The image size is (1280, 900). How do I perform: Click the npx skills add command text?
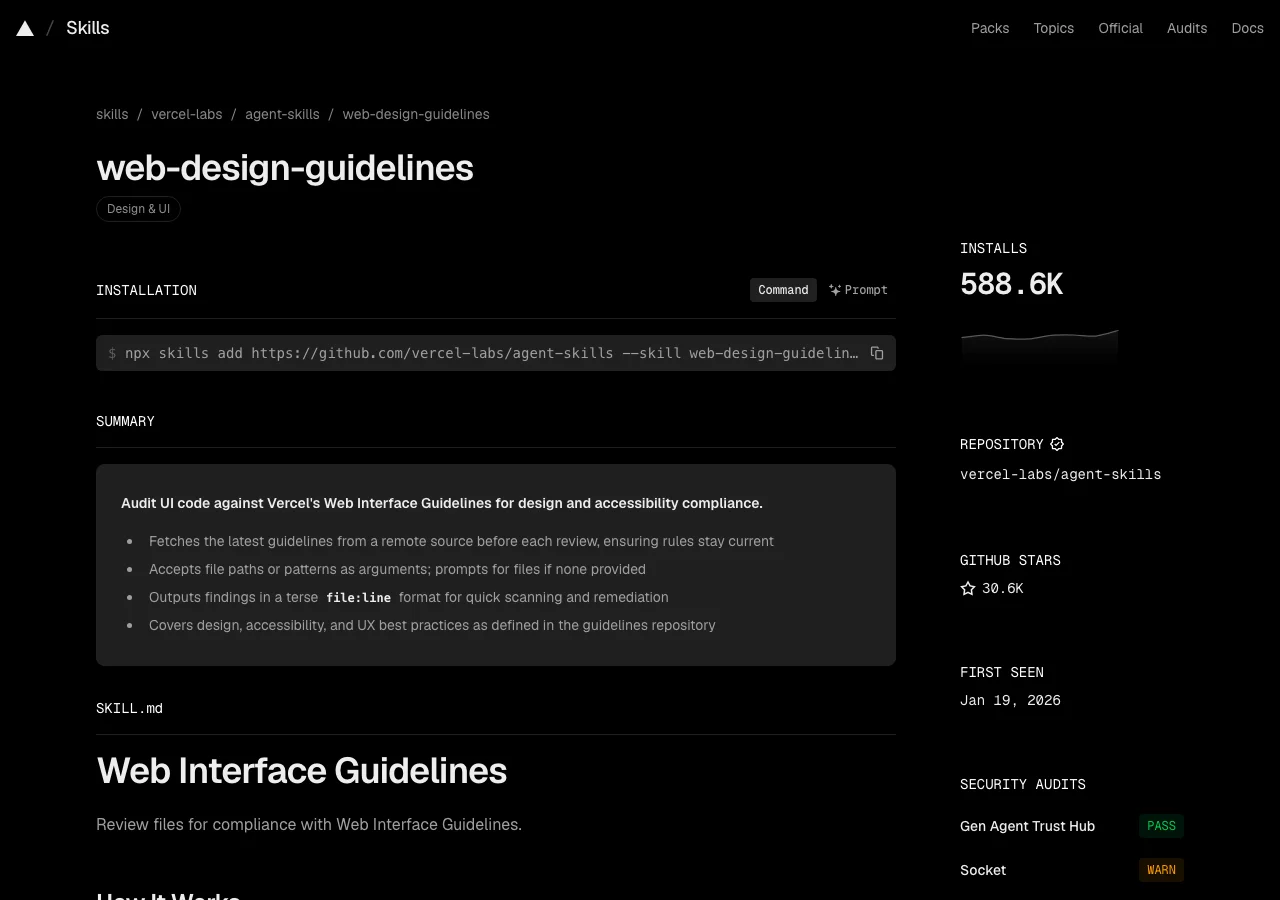(491, 353)
